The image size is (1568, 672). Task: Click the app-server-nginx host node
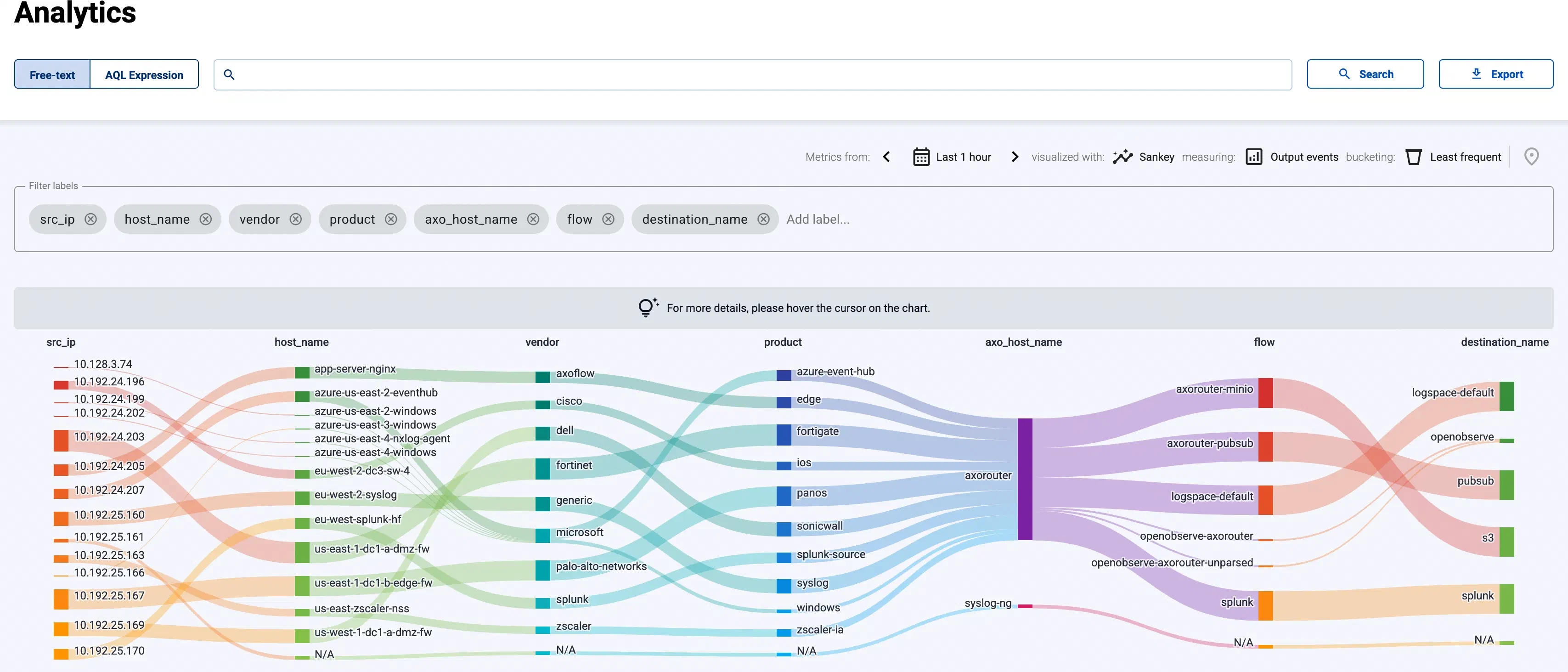[302, 372]
